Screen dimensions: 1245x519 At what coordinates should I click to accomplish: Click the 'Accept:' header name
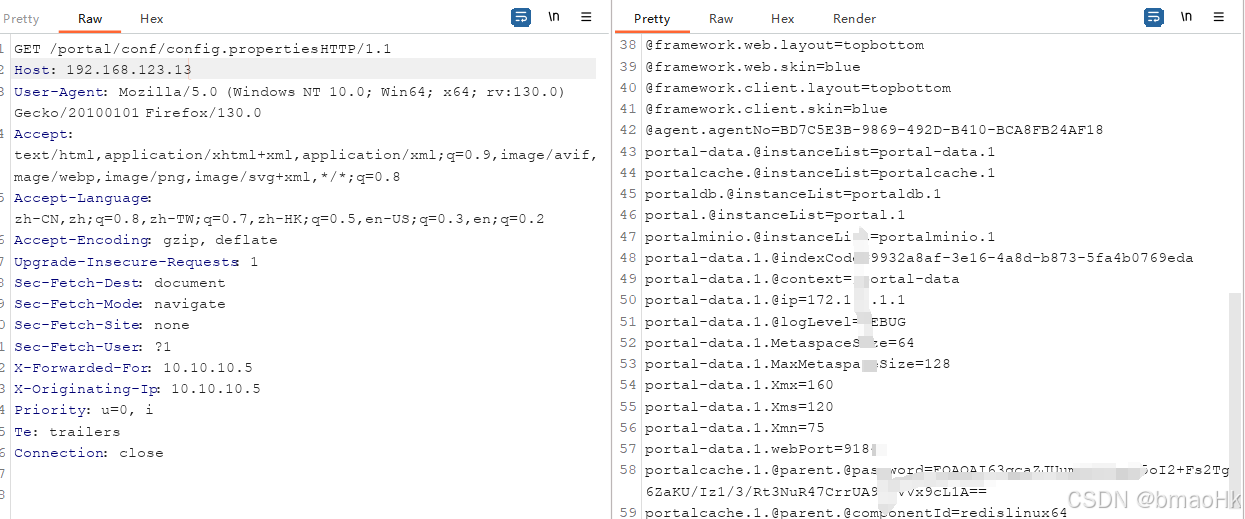pos(43,134)
